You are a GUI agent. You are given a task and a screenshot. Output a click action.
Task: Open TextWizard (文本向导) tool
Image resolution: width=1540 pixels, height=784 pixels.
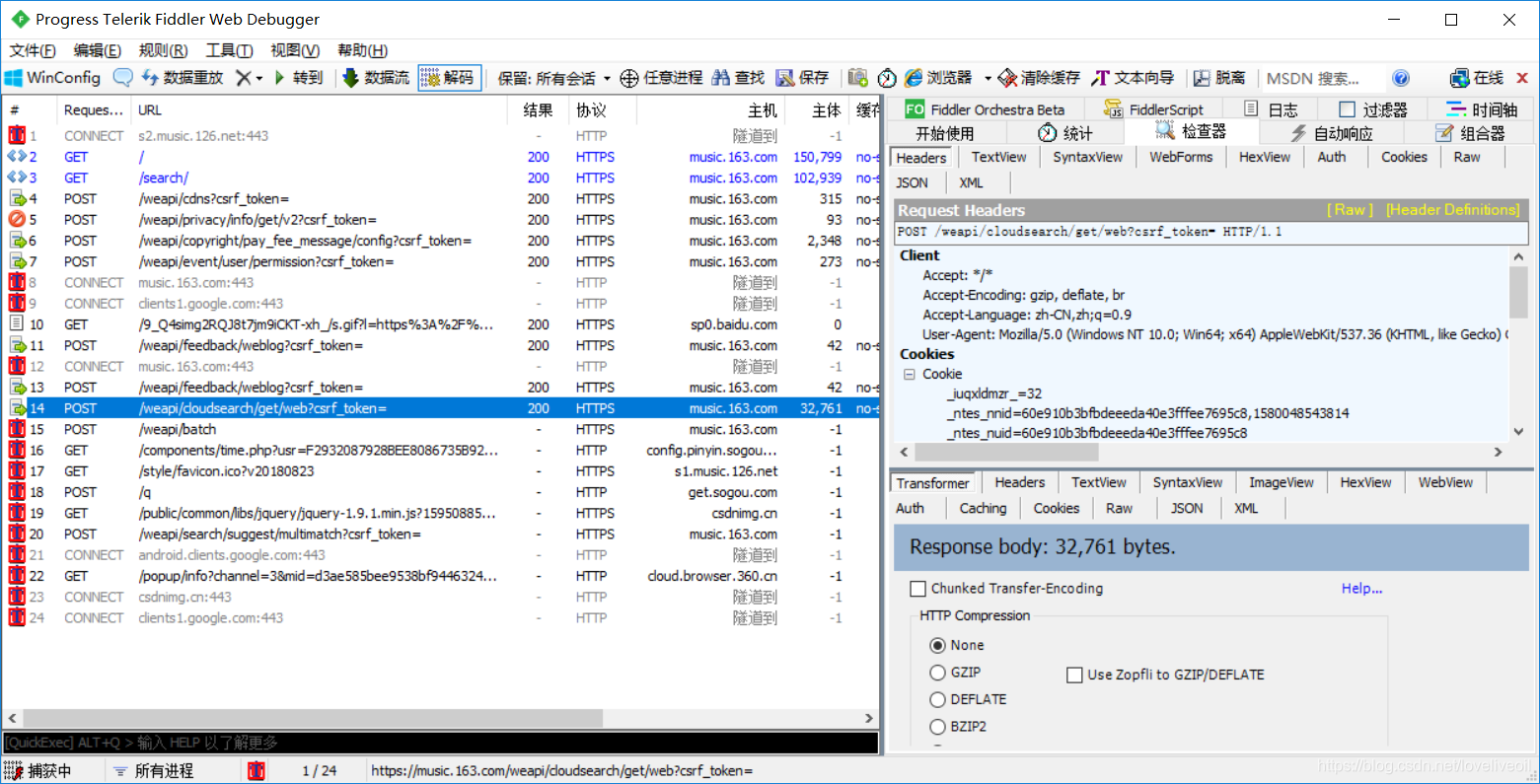1134,78
